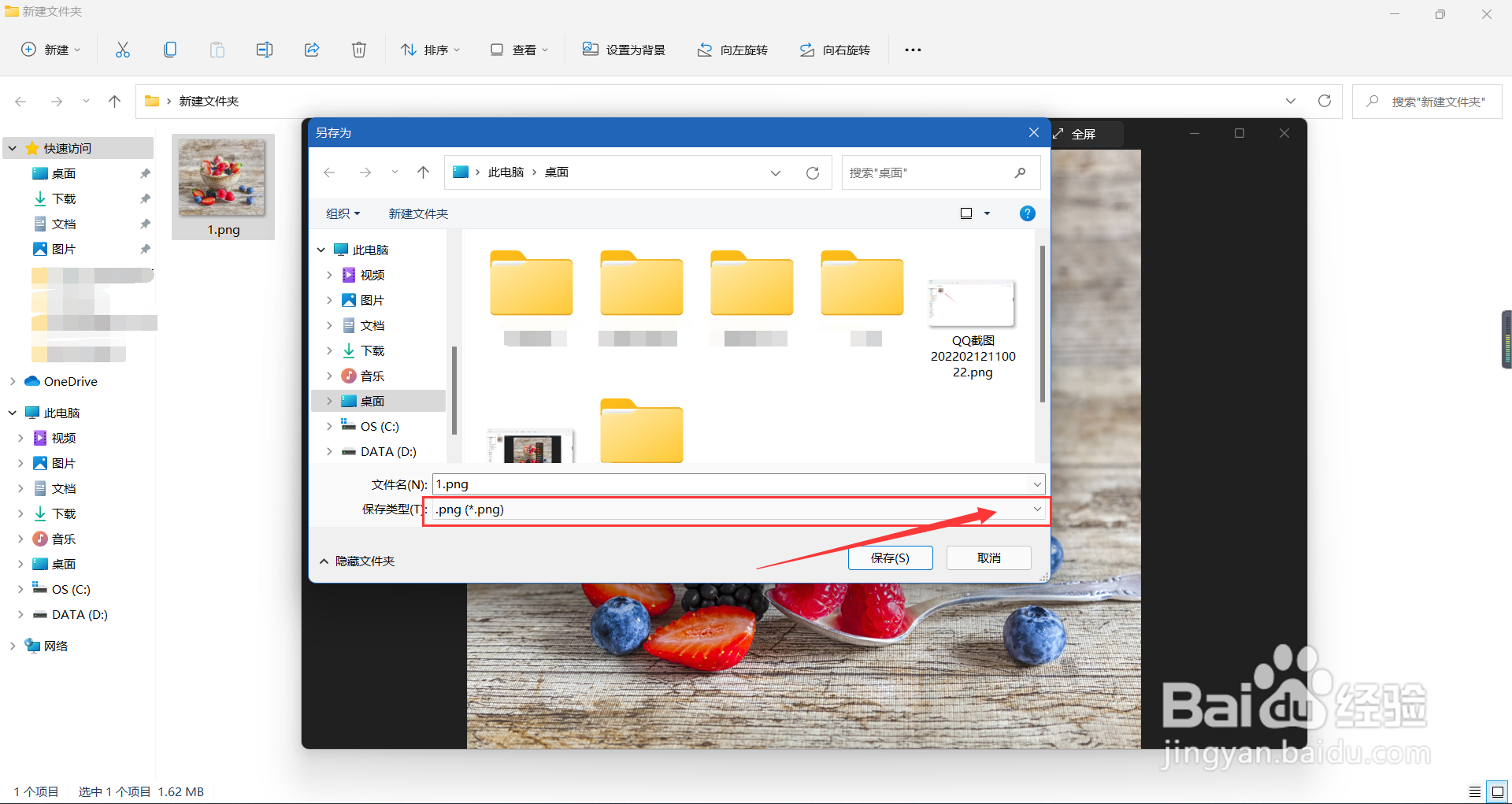This screenshot has width=1512, height=804.
Task: Click the Cut scissors icon in Explorer toolbar
Action: (123, 50)
